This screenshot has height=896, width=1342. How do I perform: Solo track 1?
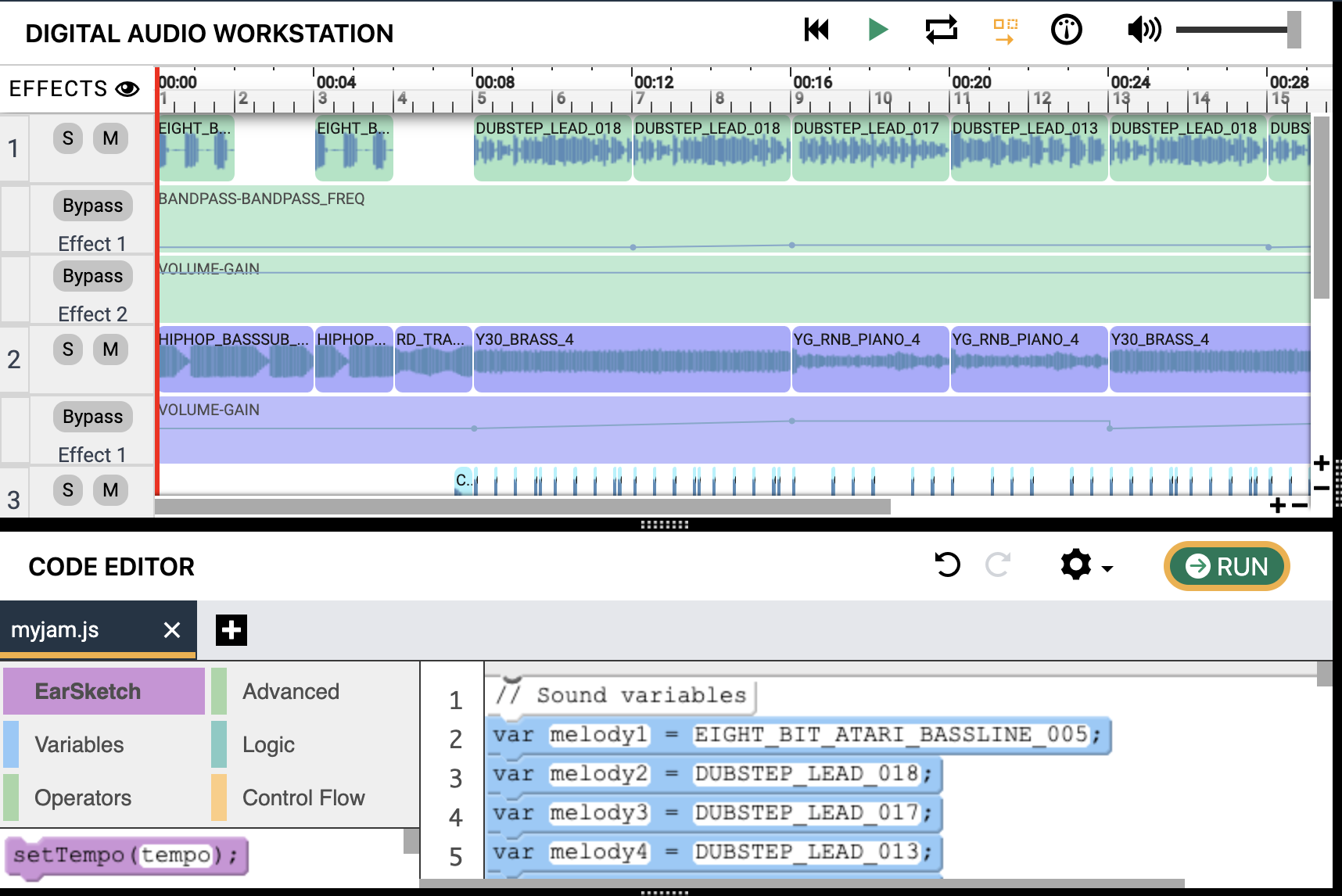(68, 138)
